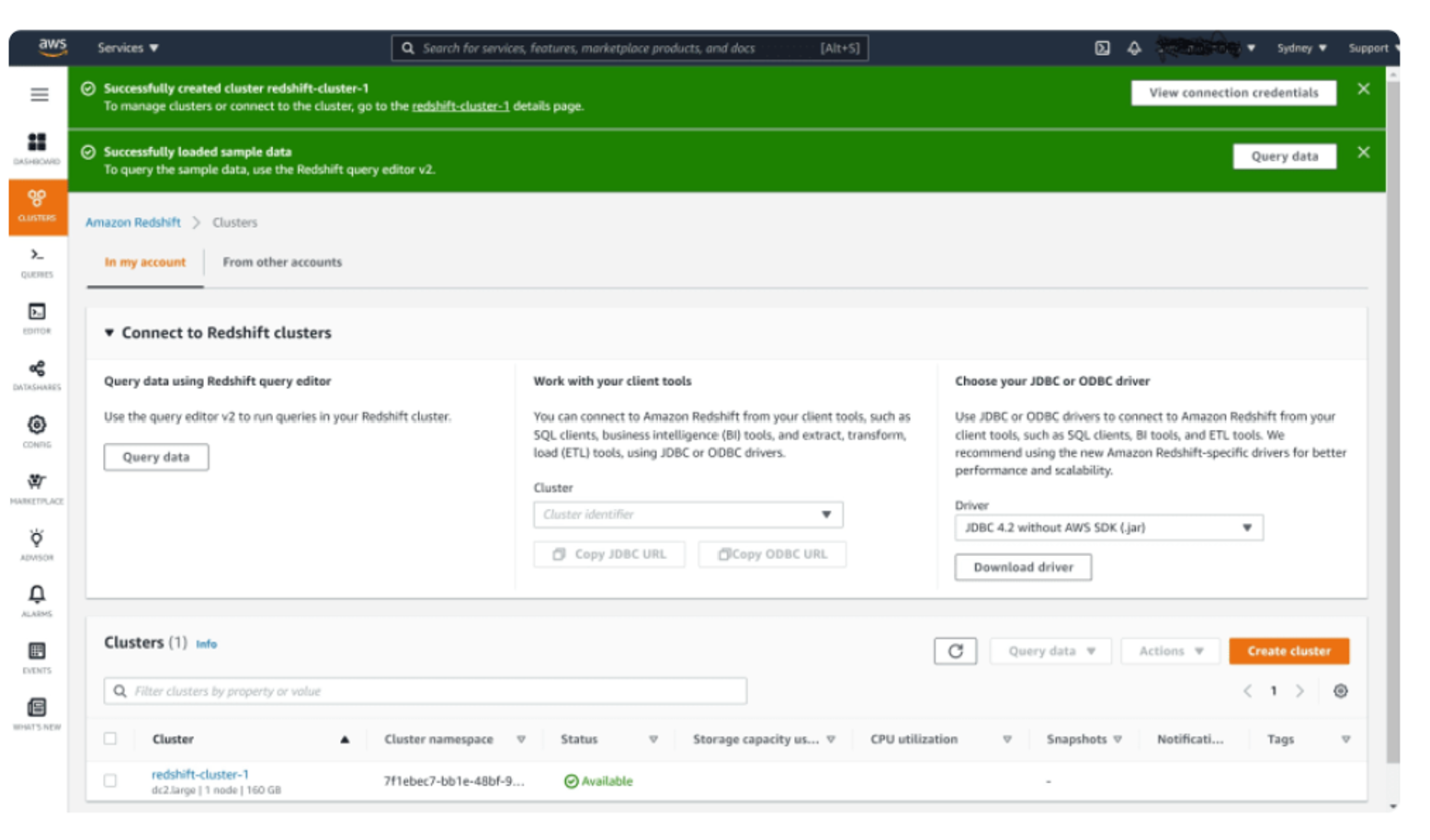Open the Marketplace sidebar icon
Viewport: 1430px width, 840px height.
pyautogui.click(x=37, y=487)
